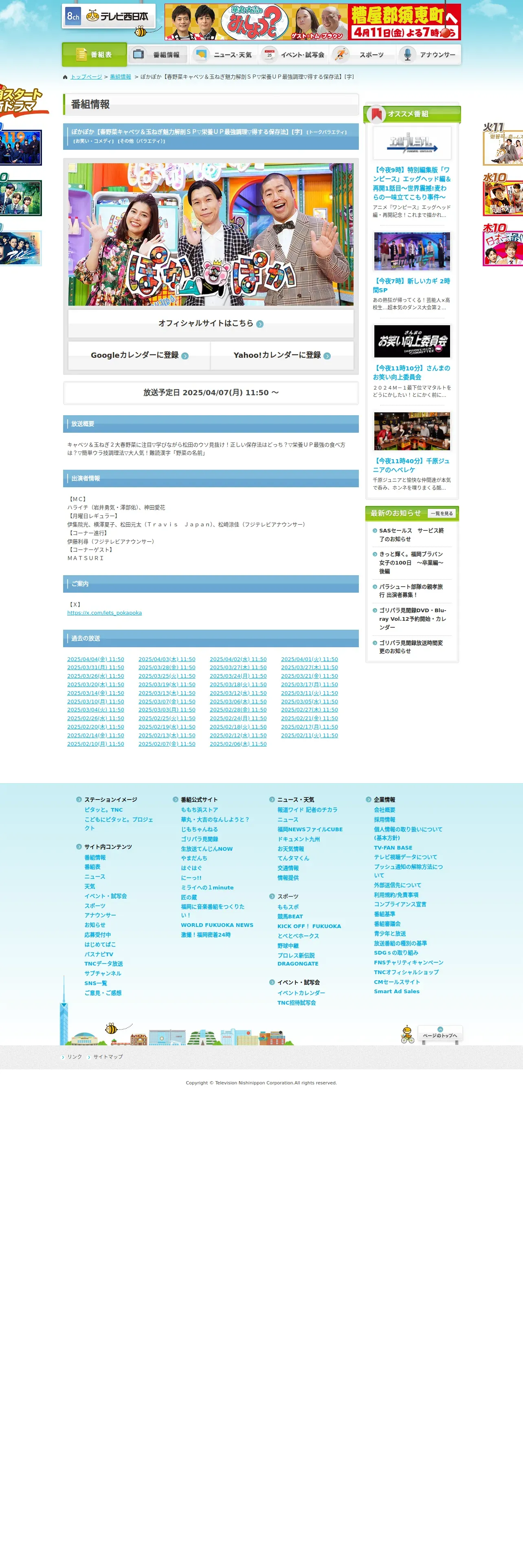Register to Yahoo!カレンダー

(282, 355)
